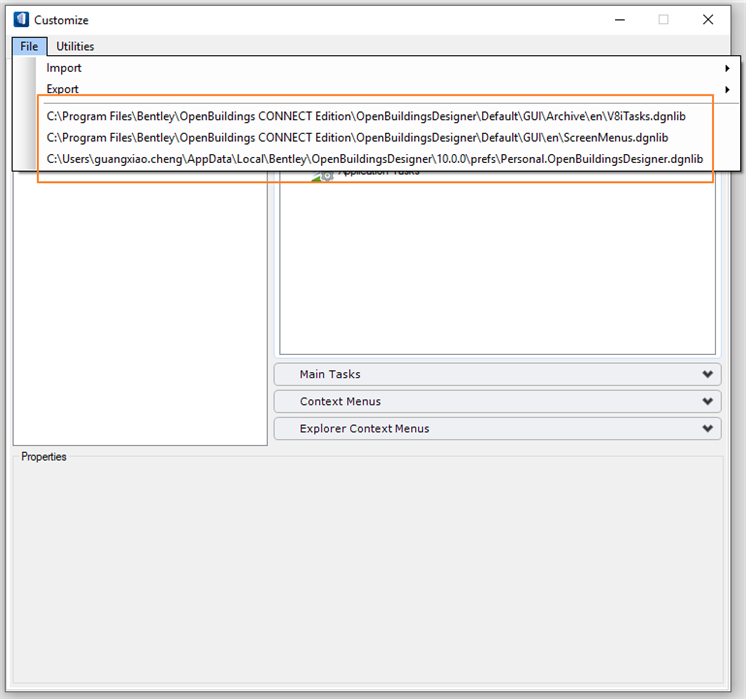Open the Import submenu

coord(388,68)
